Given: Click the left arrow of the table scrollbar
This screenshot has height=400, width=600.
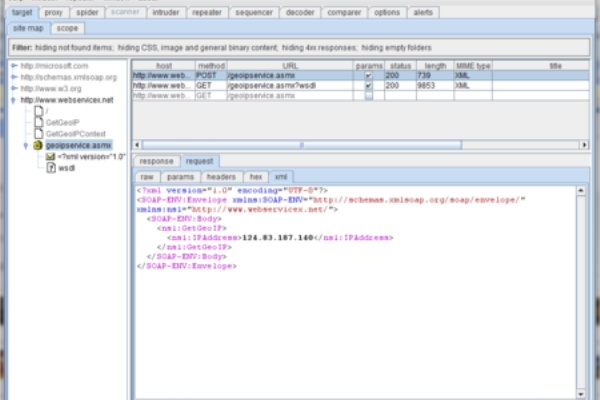Looking at the screenshot, I should pyautogui.click(x=137, y=145).
